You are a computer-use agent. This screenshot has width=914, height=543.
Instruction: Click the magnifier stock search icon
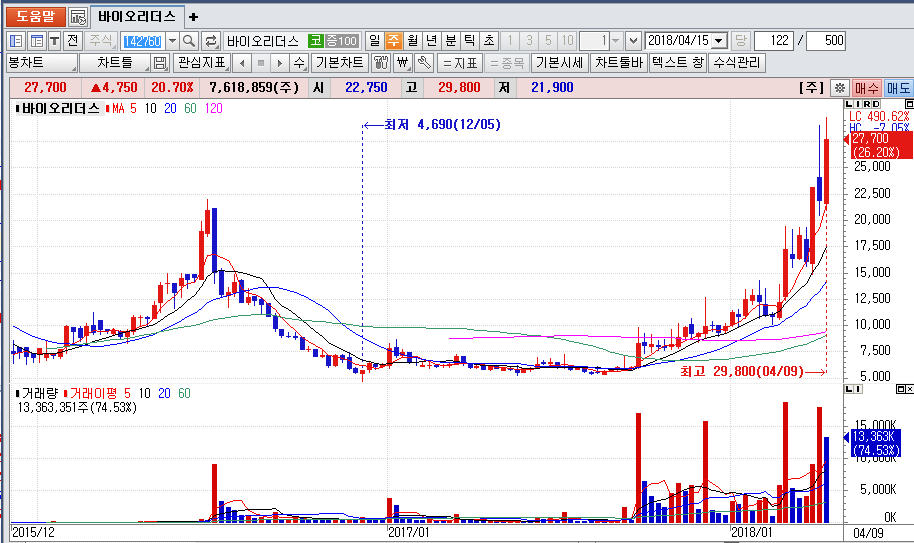[189, 41]
